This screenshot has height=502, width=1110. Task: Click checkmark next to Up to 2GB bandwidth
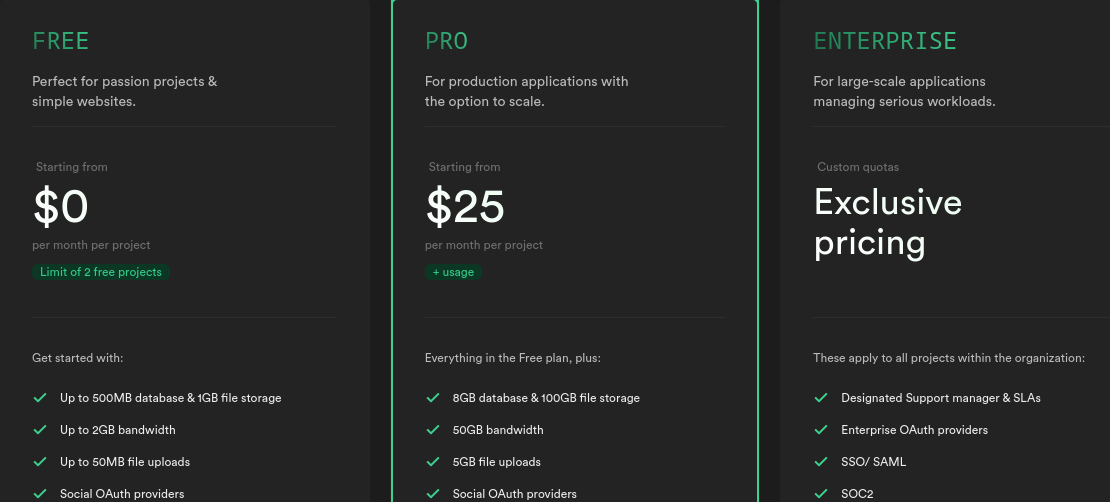click(40, 430)
